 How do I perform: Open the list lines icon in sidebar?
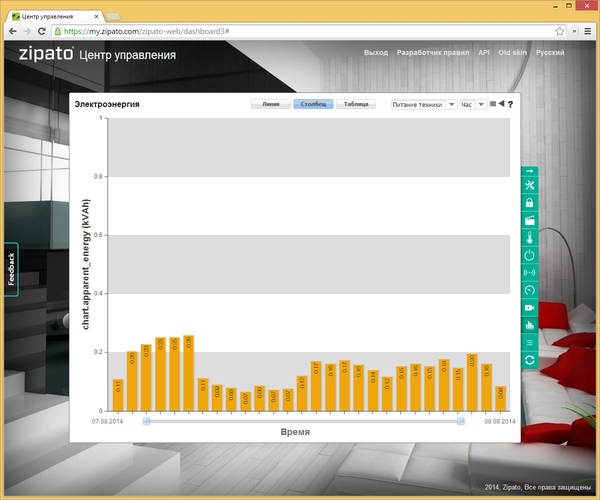click(x=530, y=342)
